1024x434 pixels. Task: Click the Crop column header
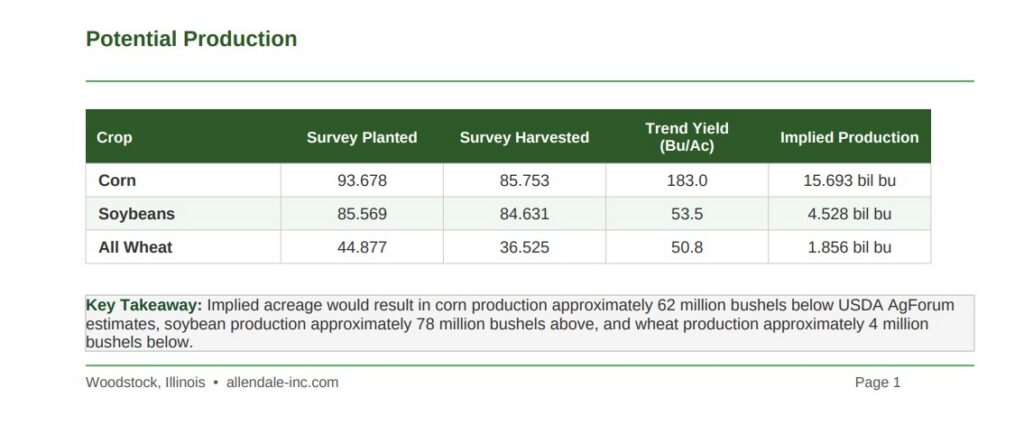coord(114,137)
